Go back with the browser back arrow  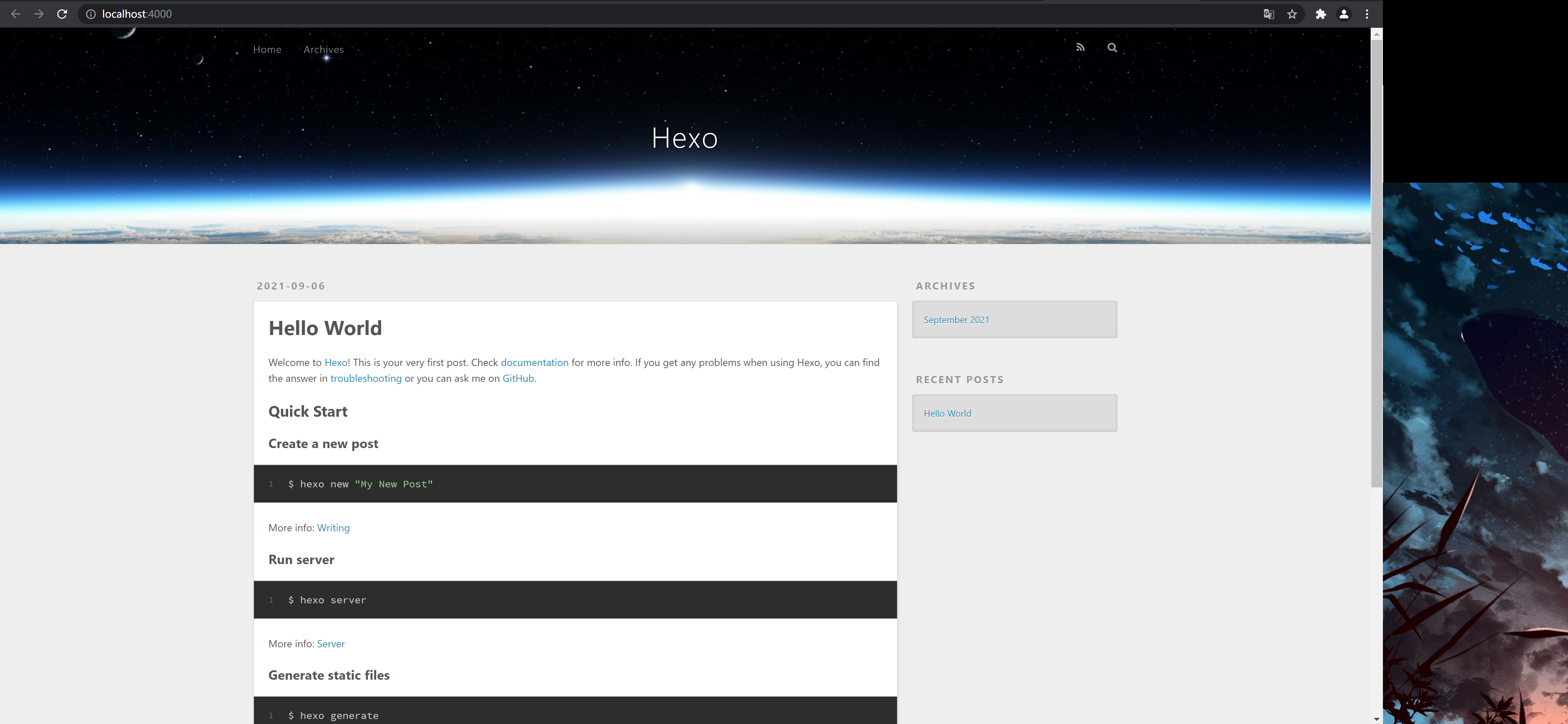pos(16,14)
